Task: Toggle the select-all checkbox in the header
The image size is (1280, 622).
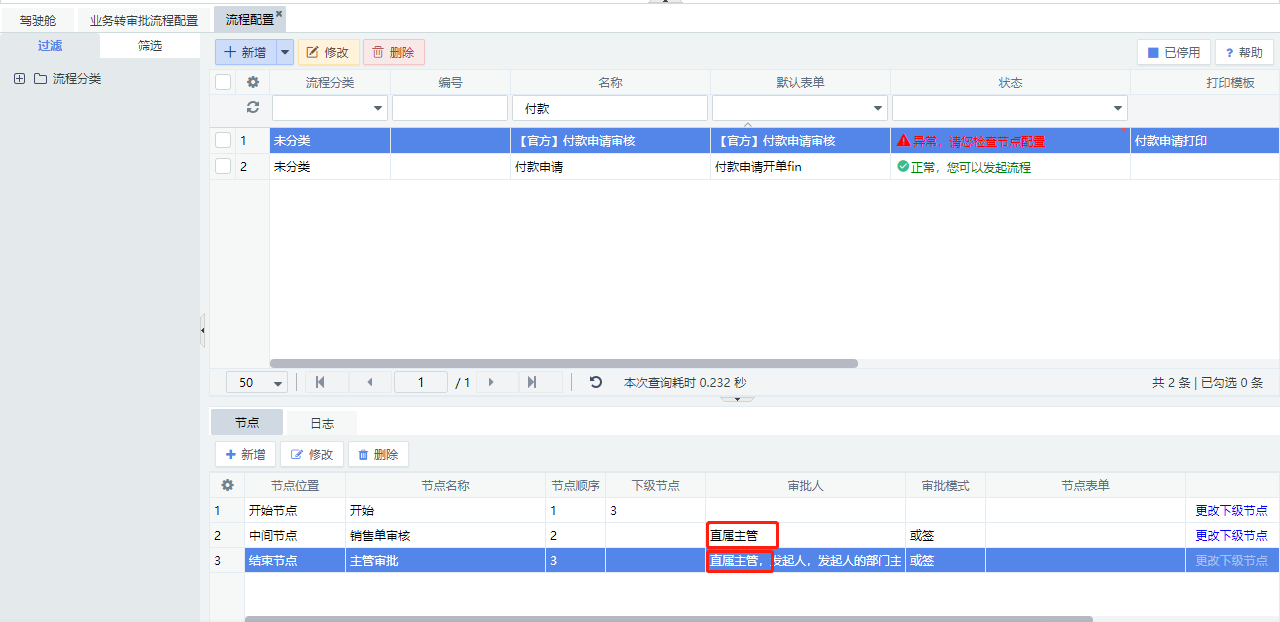Action: [223, 83]
